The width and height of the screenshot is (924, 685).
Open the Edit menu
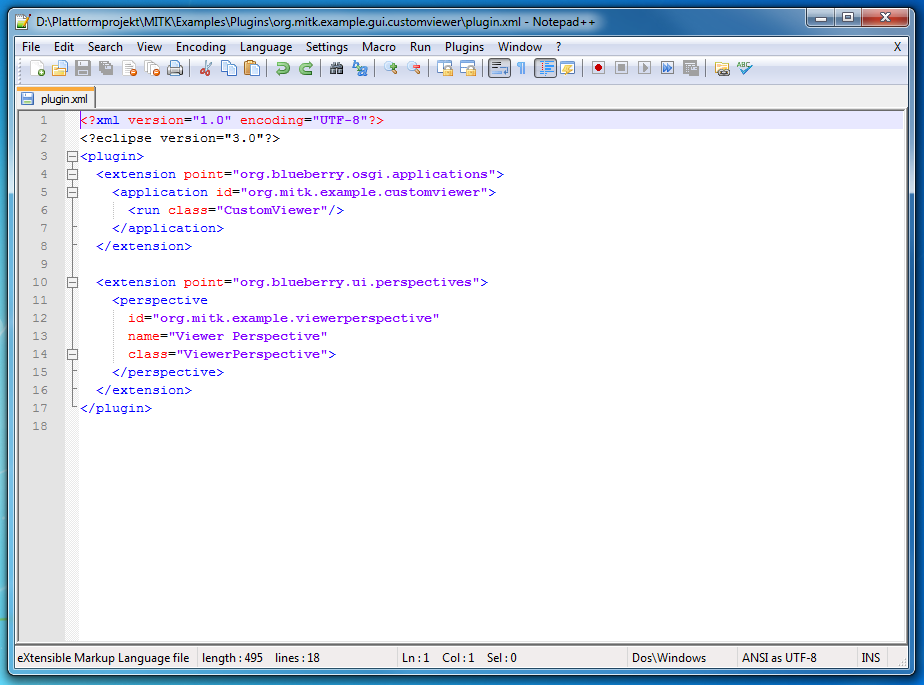coord(64,47)
